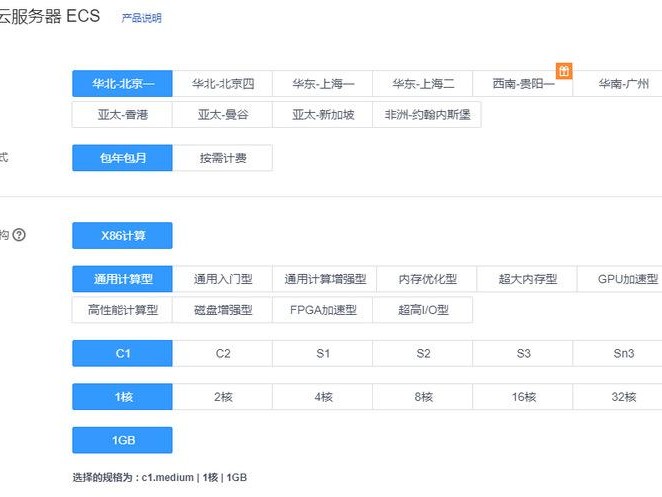662x497 pixels.
Task: Pick region 西南-贵阳一
Action: (523, 84)
